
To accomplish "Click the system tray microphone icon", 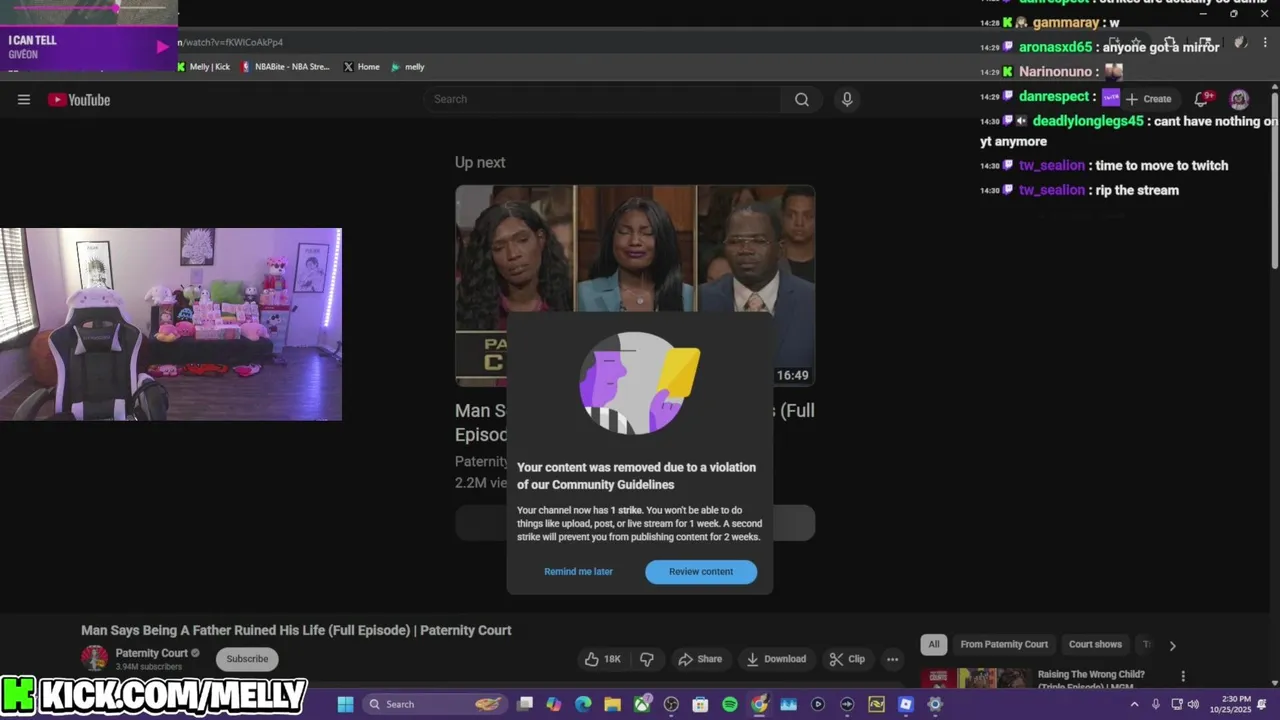I will pos(1156,704).
